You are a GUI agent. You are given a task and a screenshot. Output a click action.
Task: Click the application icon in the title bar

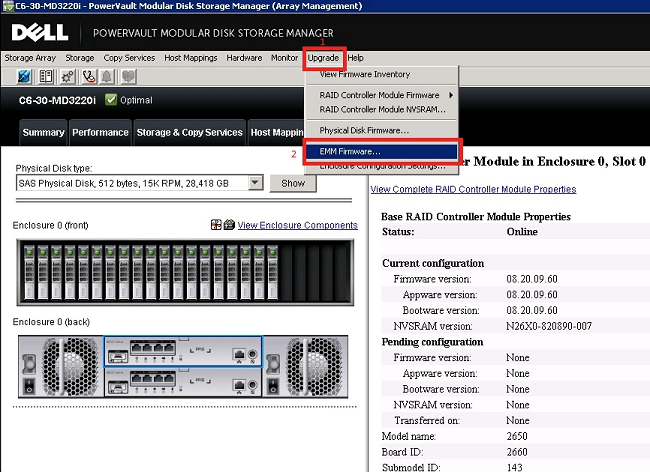[7, 6]
